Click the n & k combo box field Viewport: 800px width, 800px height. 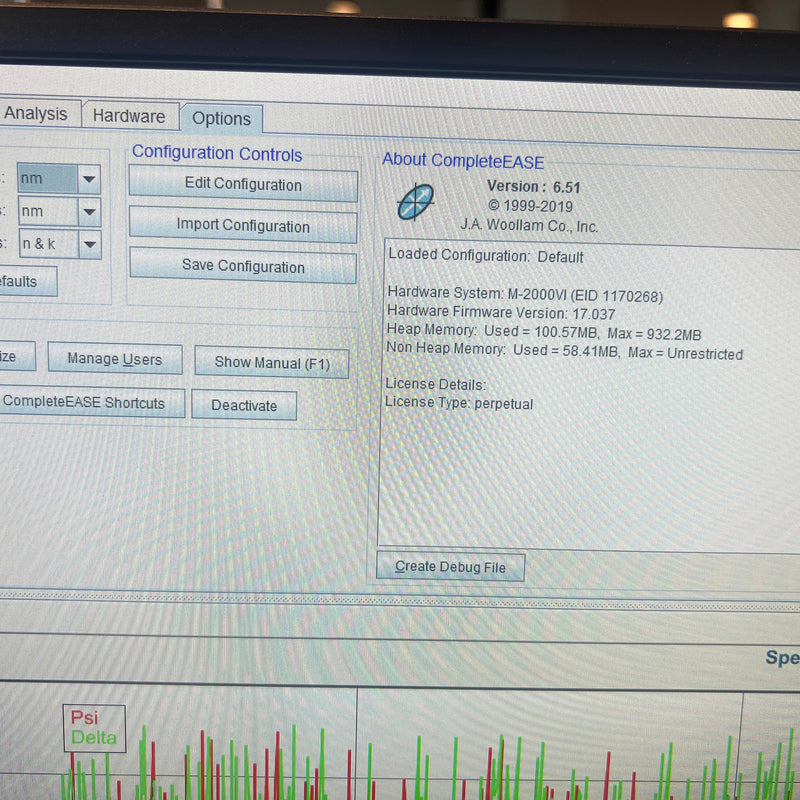click(49, 244)
